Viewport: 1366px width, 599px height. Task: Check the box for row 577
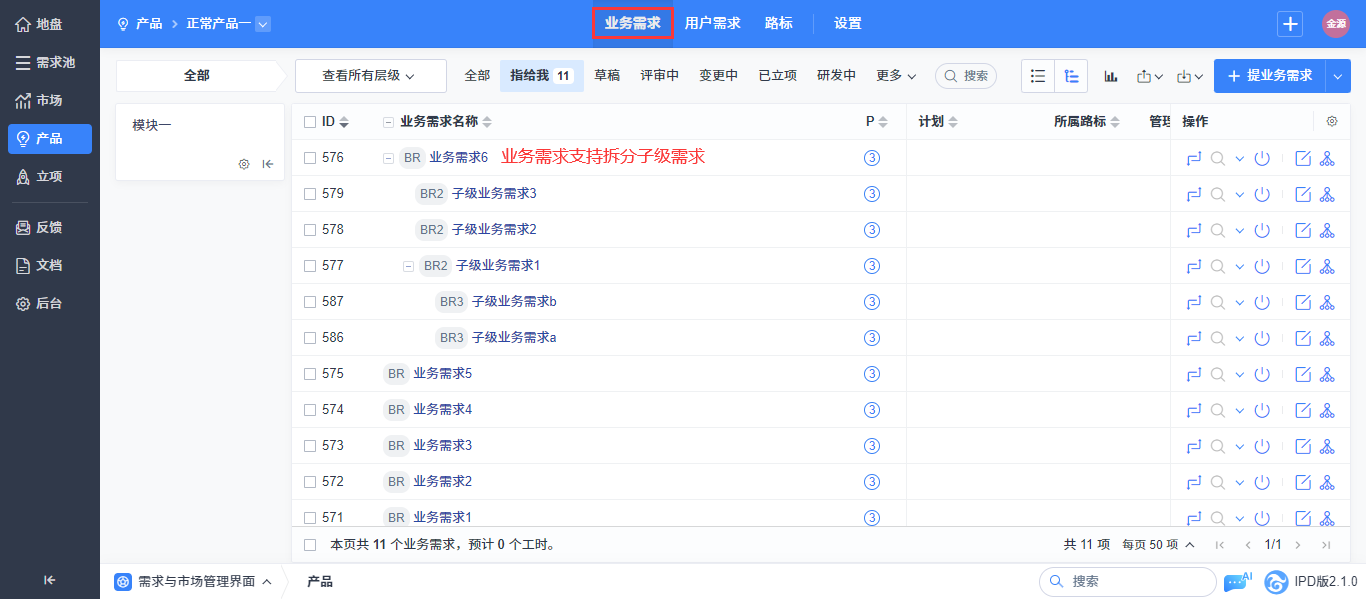click(310, 266)
